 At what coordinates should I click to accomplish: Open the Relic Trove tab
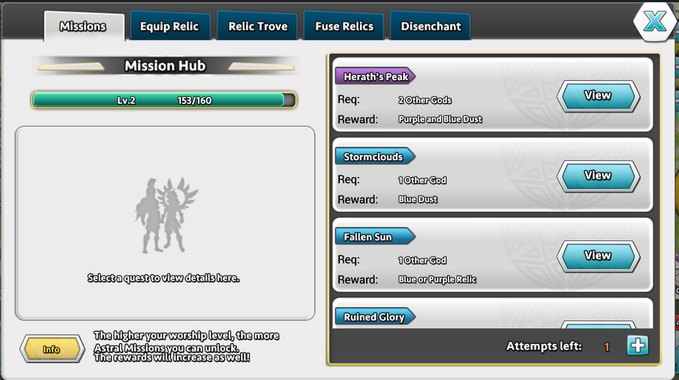[257, 26]
